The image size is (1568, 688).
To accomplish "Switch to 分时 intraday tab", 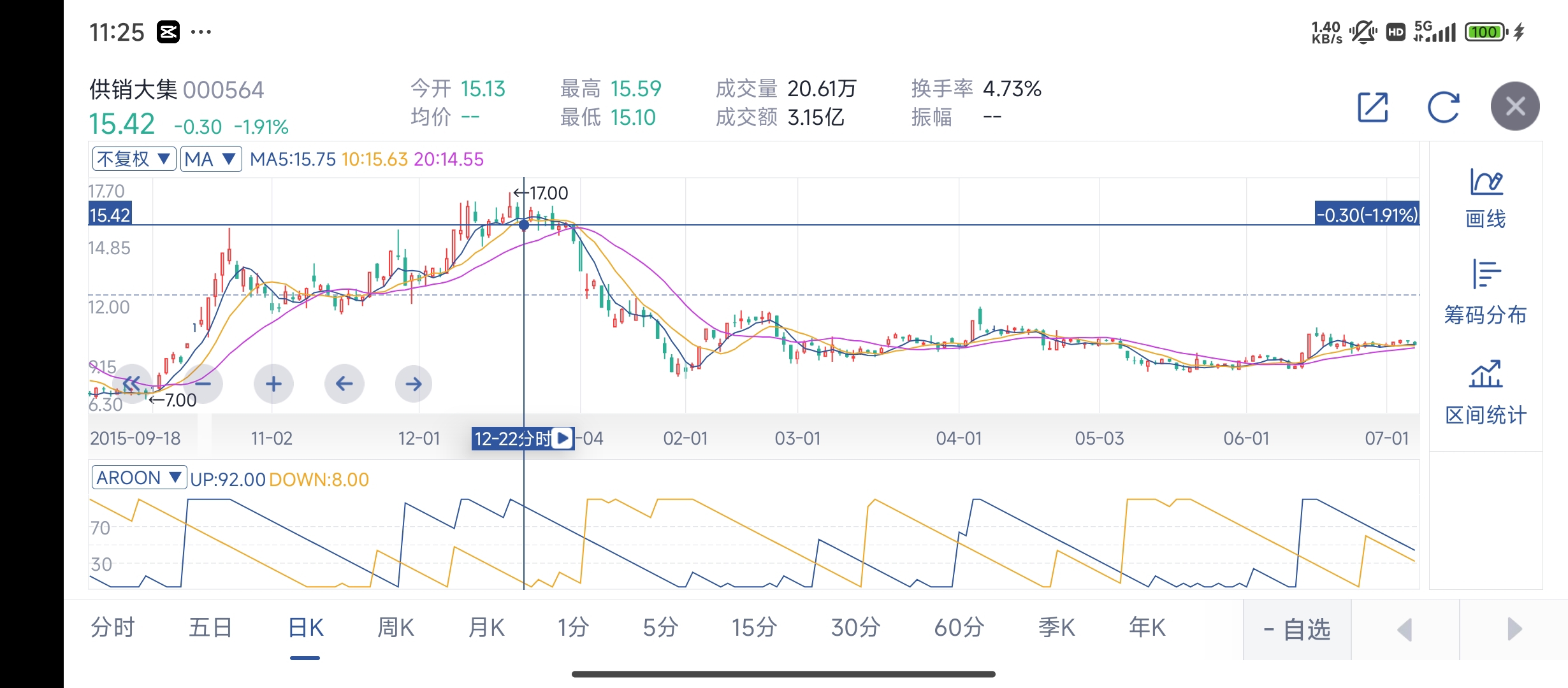I will pos(113,627).
